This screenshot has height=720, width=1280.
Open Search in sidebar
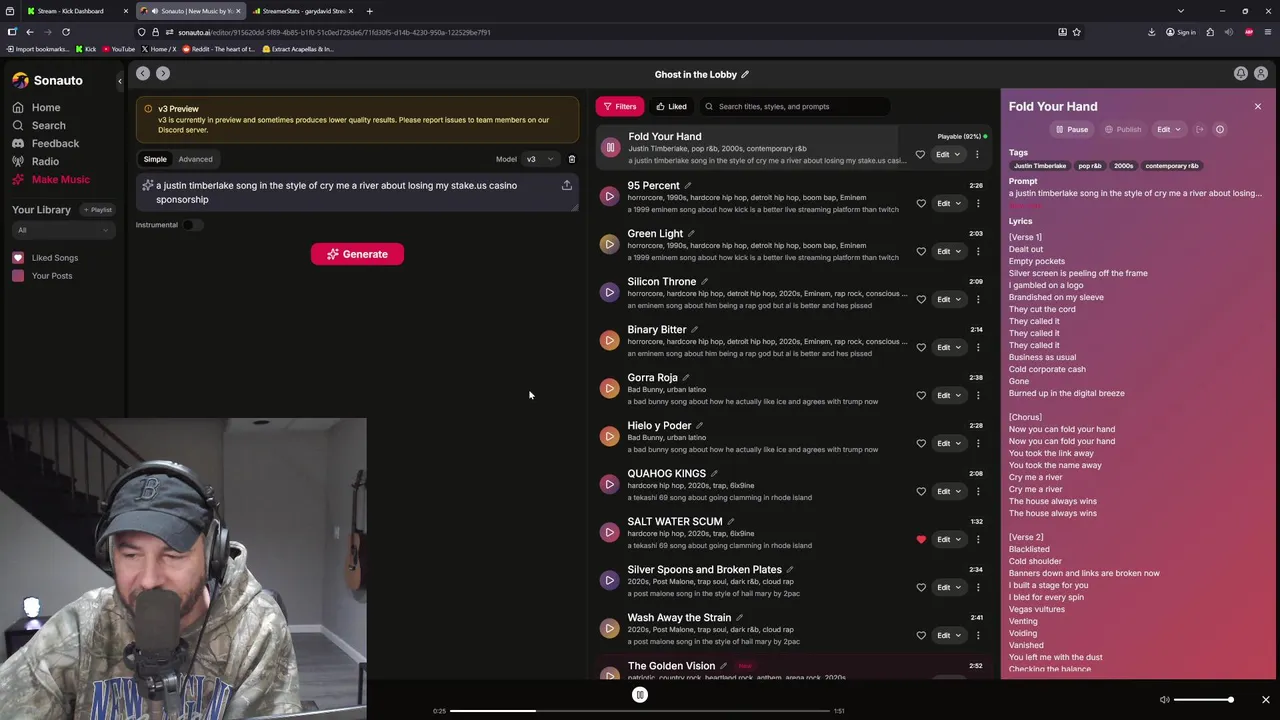pos(39,125)
